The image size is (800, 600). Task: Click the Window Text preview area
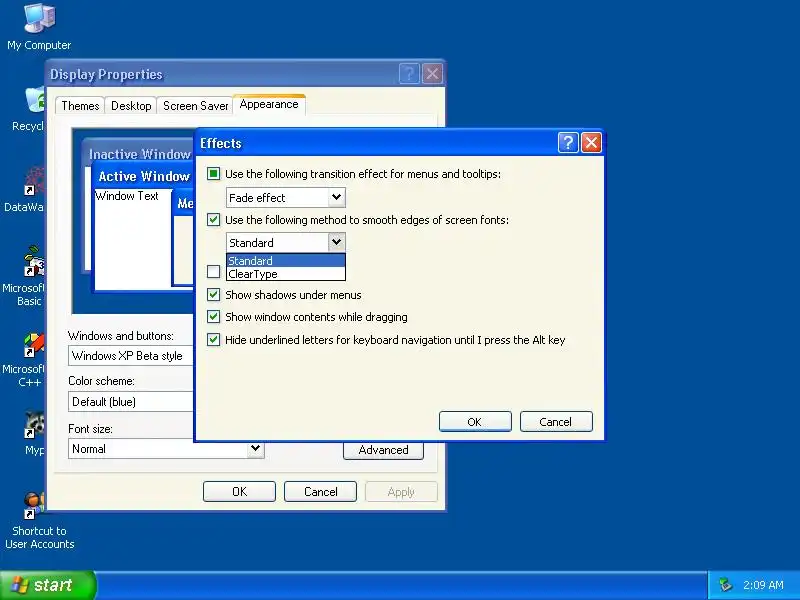click(x=133, y=238)
